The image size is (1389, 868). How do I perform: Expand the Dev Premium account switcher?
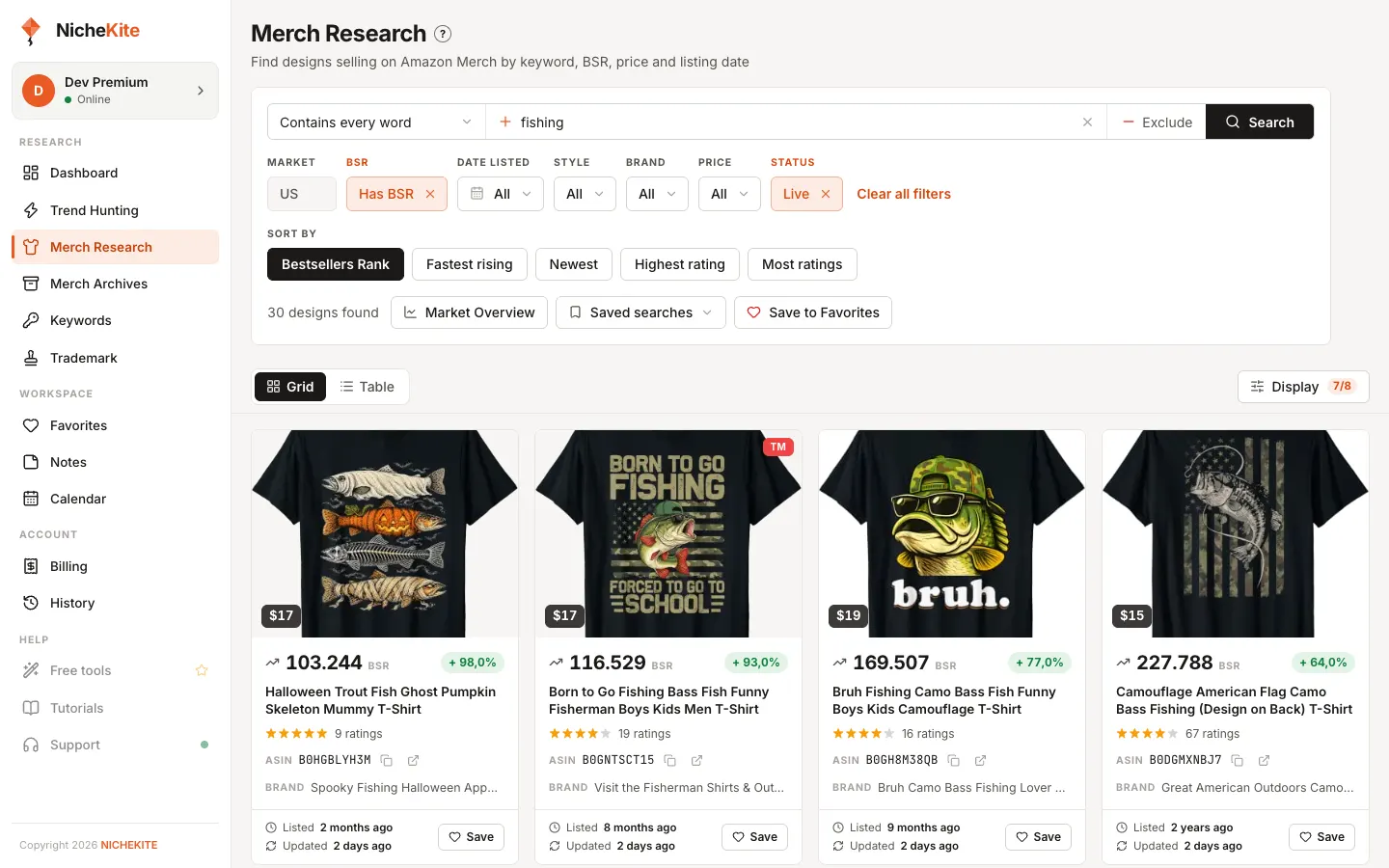coord(115,91)
